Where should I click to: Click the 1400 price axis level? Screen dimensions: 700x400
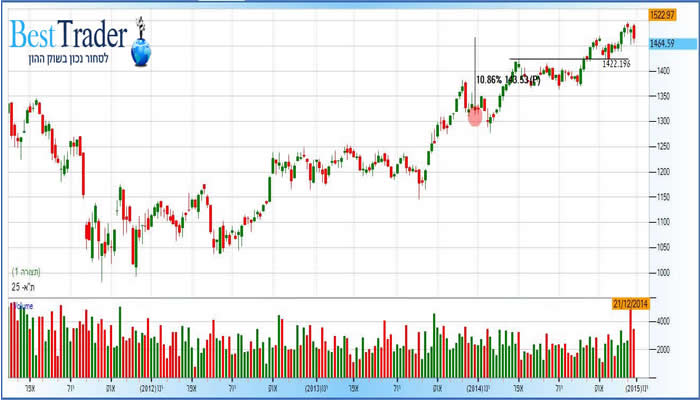[x=661, y=72]
